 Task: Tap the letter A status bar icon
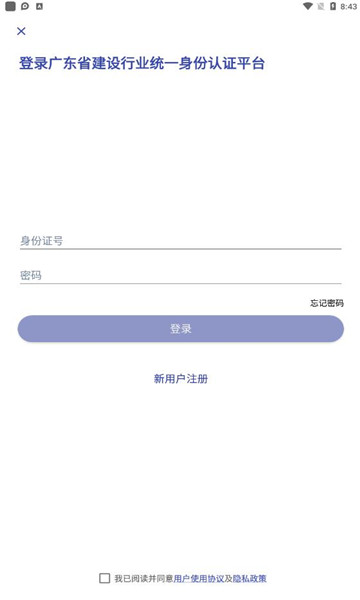[x=39, y=6]
